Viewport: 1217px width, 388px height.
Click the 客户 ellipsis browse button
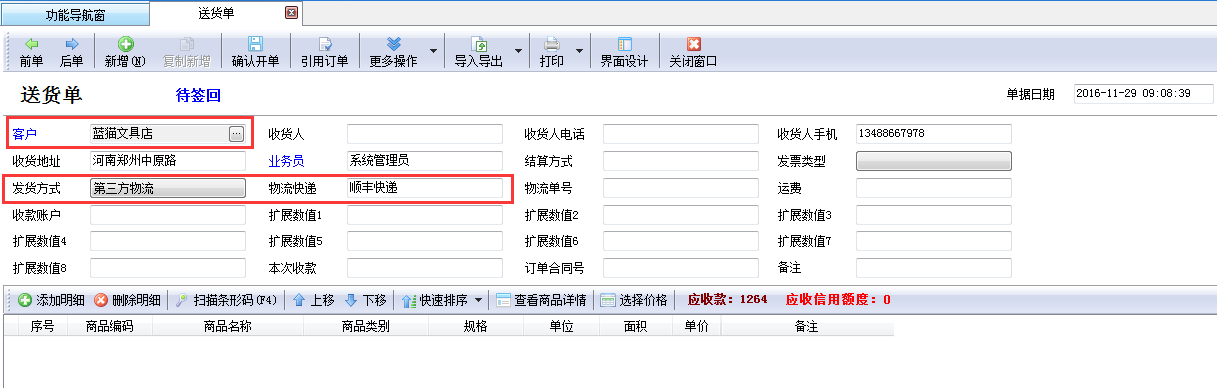(x=236, y=133)
